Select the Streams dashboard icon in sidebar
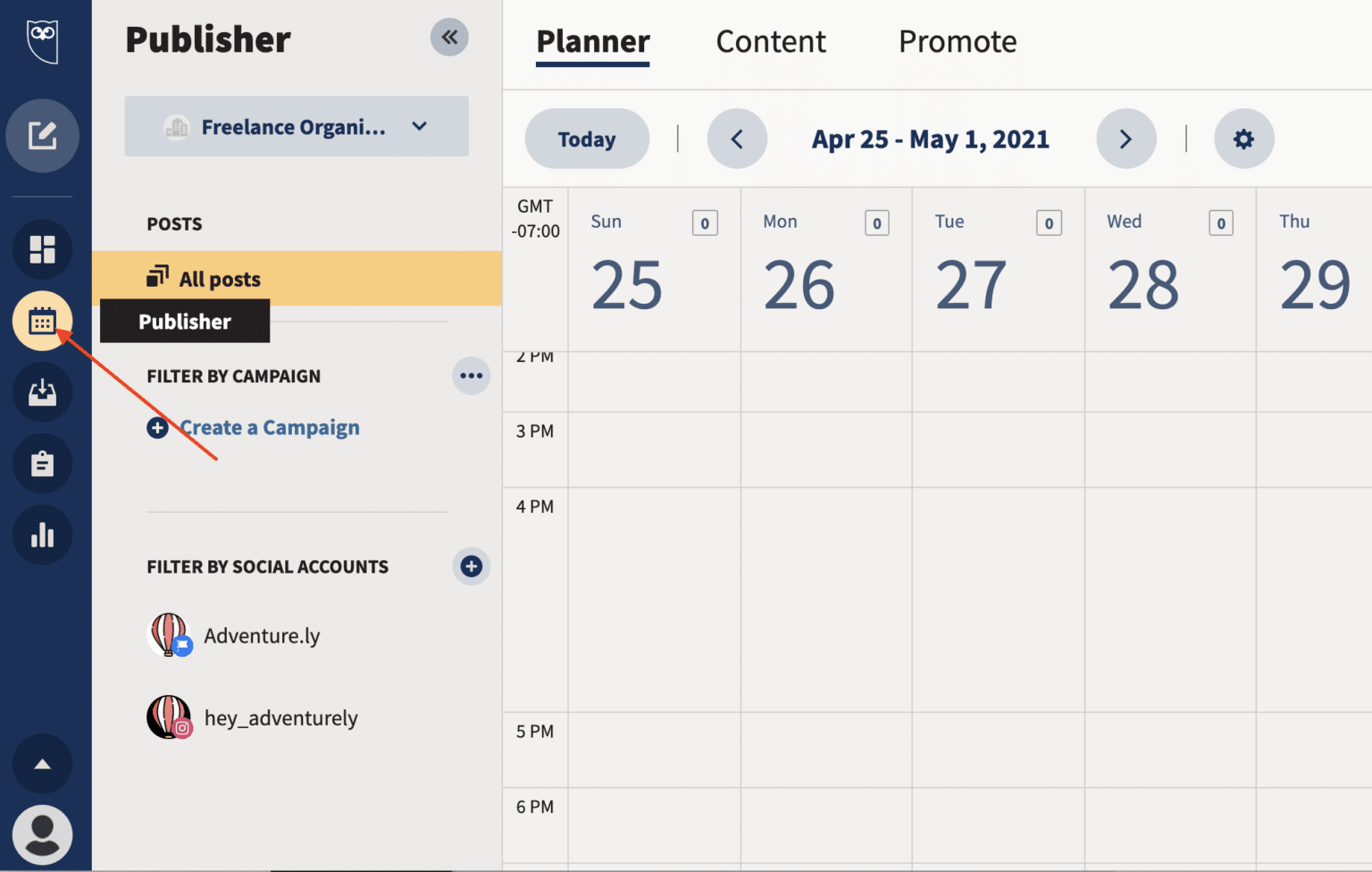Viewport: 1372px width, 872px height. click(x=42, y=249)
